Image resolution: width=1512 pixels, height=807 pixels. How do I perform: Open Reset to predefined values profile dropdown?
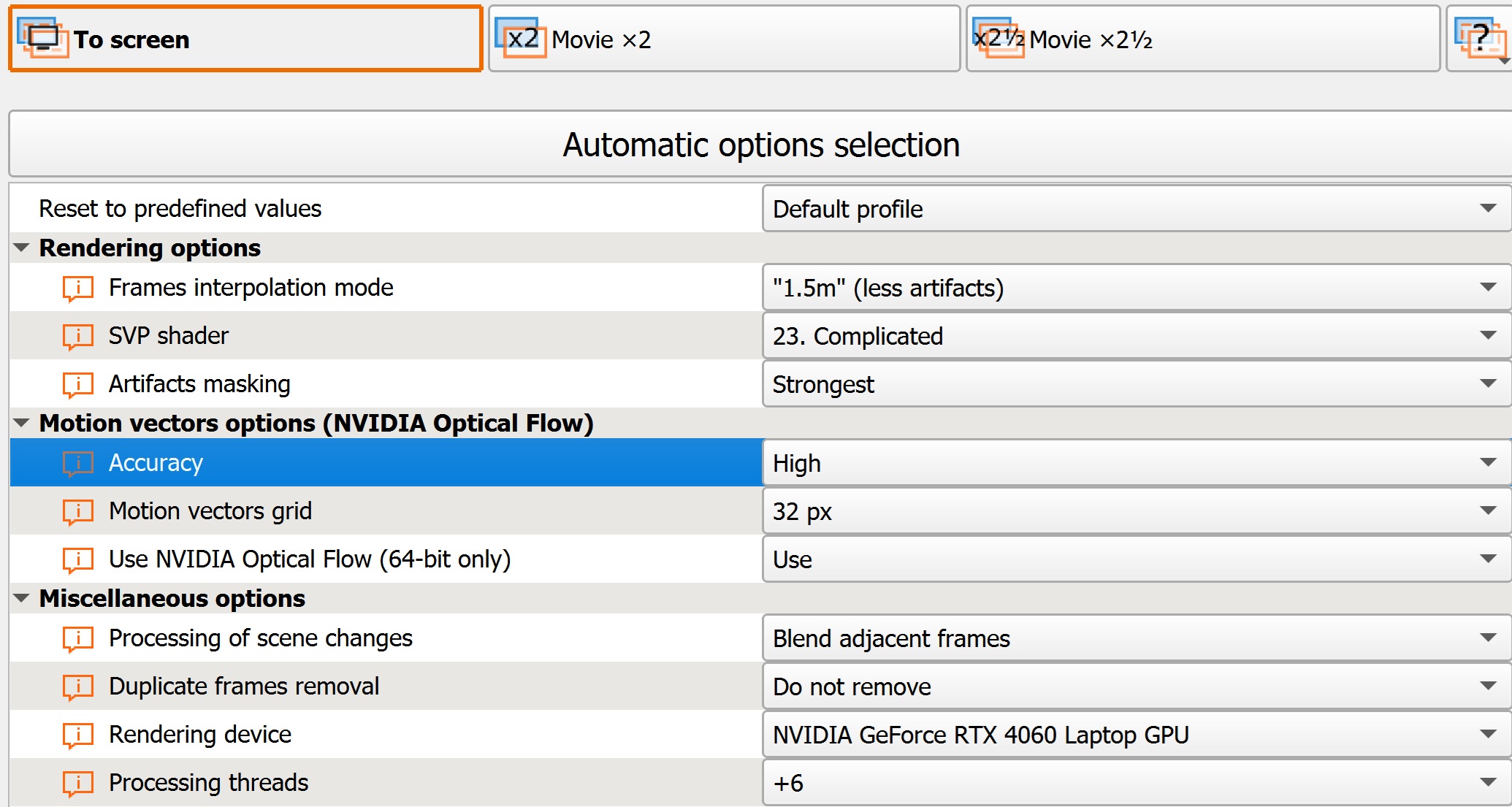[1135, 209]
